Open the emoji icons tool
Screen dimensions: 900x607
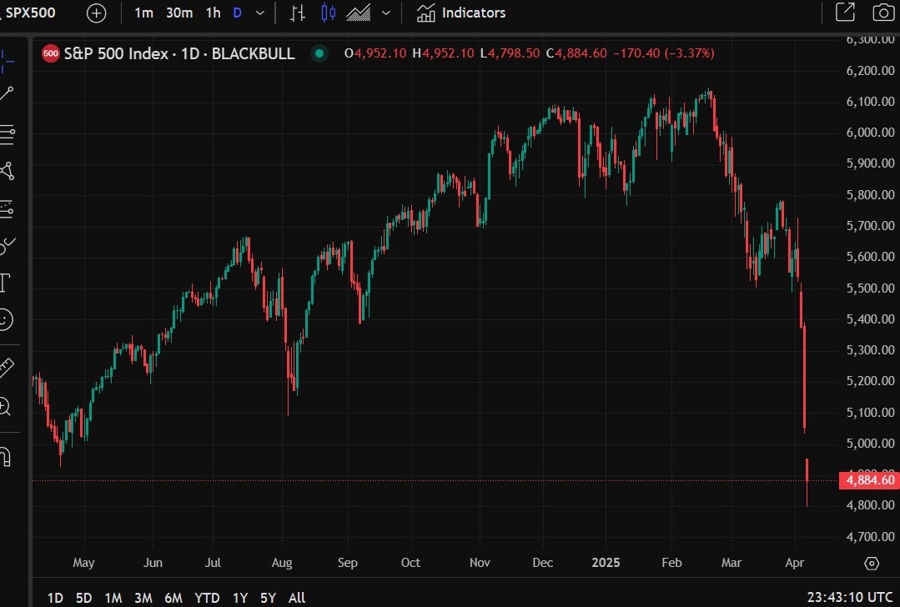pos(5,320)
